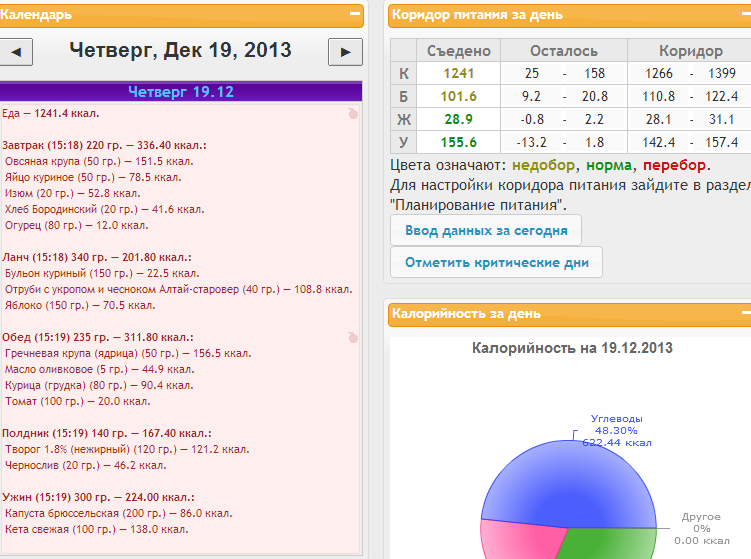Open the Завтрак (15:18) meal heading
The height and width of the screenshot is (559, 751).
[x=104, y=145]
